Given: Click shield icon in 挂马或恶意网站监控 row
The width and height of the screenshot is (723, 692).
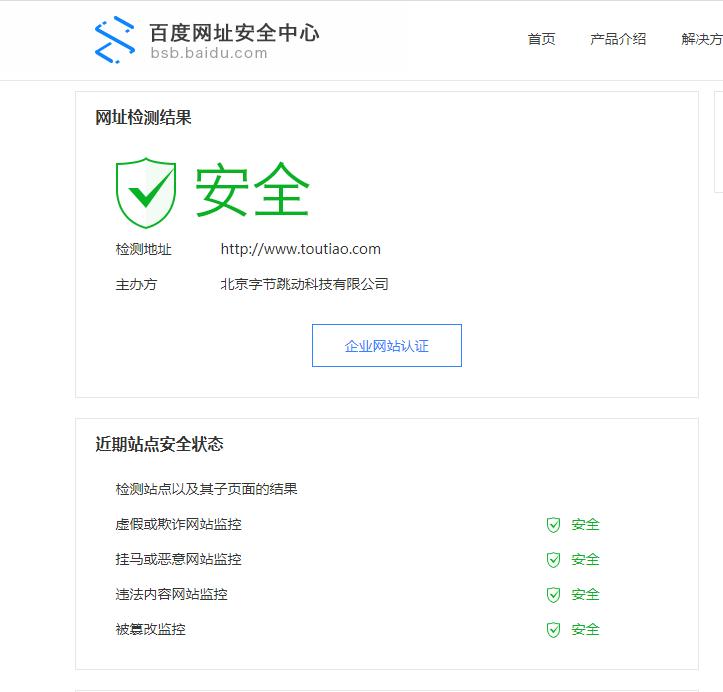Looking at the screenshot, I should [x=553, y=560].
